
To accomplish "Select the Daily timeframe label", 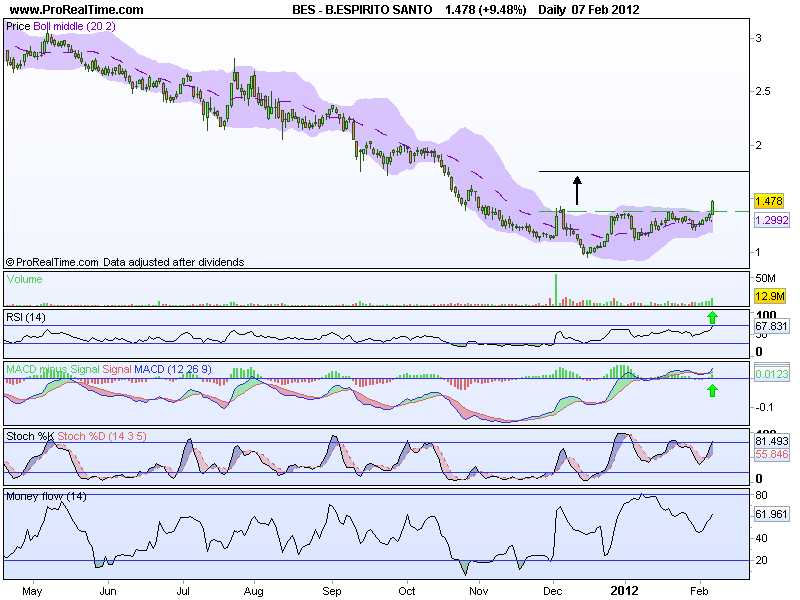I will tap(552, 10).
